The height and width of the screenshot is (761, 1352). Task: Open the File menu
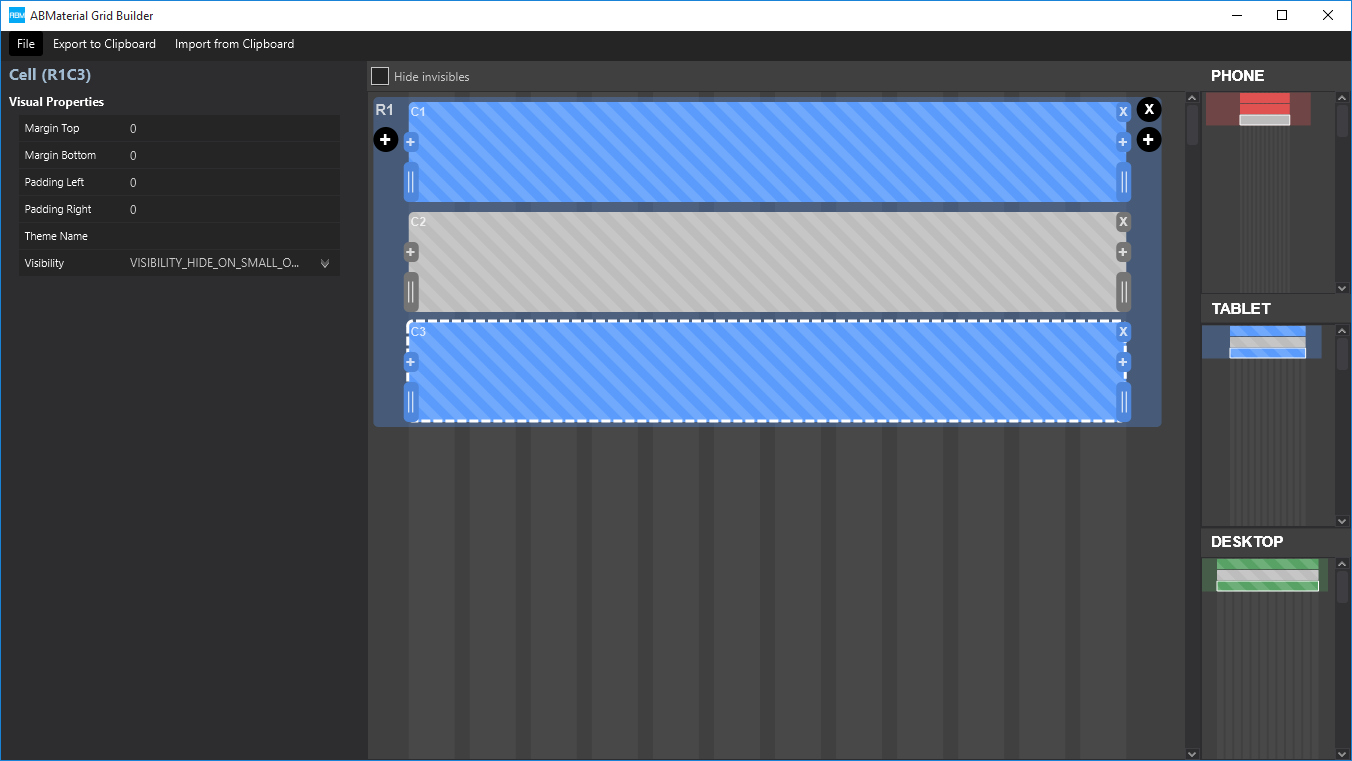(26, 44)
